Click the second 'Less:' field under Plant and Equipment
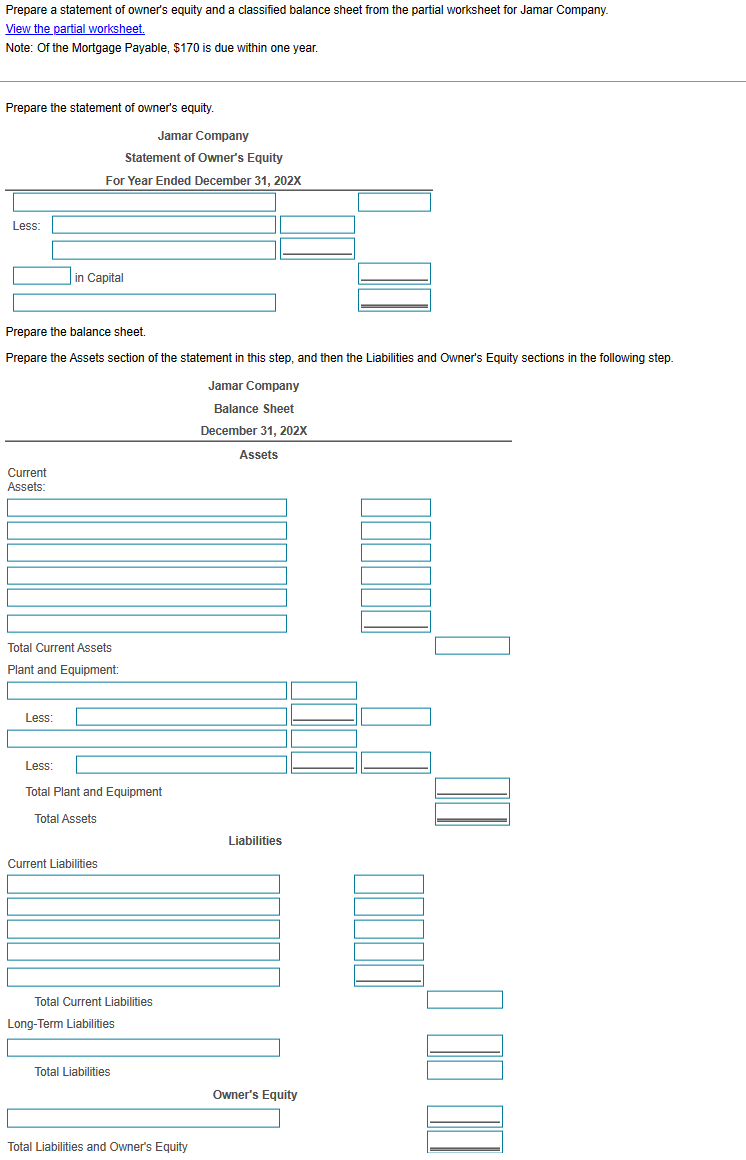Image resolution: width=746 pixels, height=1160 pixels. 180,764
